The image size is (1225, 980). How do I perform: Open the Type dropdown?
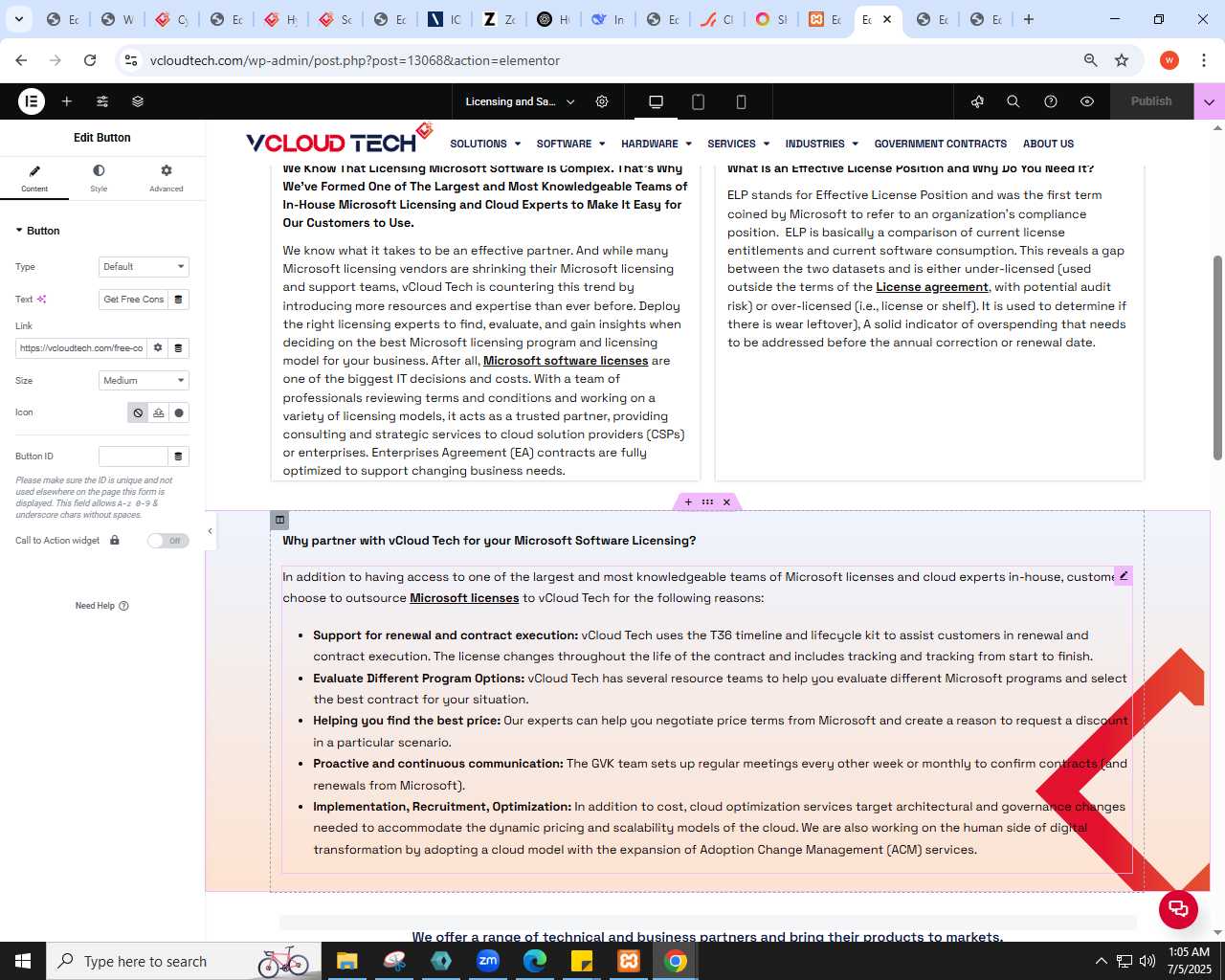[144, 267]
